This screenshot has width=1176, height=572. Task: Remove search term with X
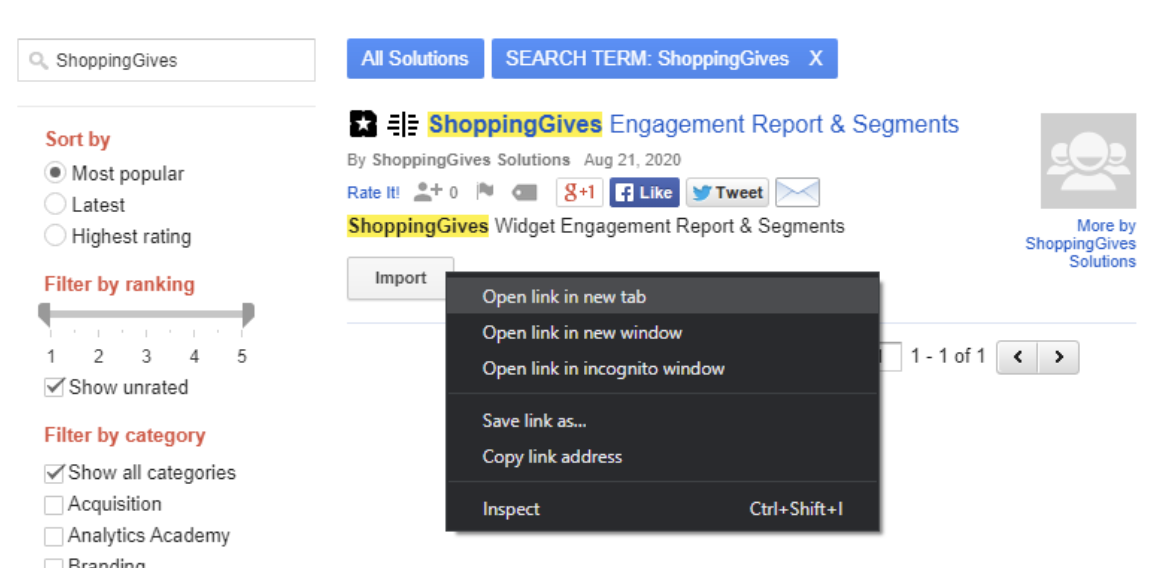[x=815, y=58]
